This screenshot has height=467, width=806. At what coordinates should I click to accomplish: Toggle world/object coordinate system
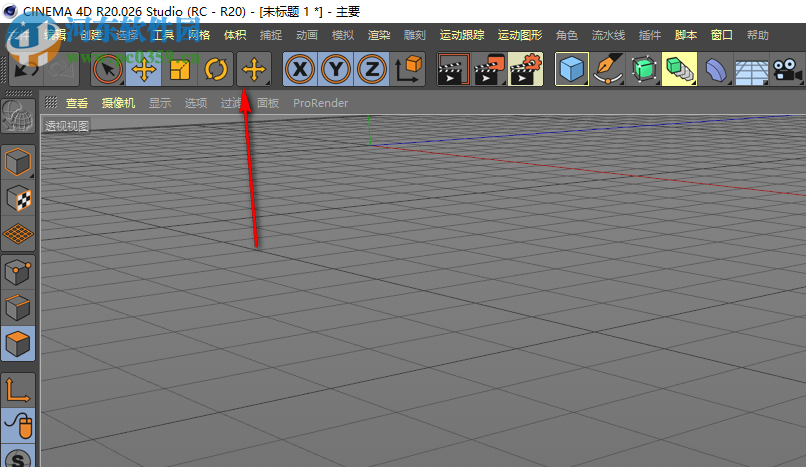click(408, 69)
